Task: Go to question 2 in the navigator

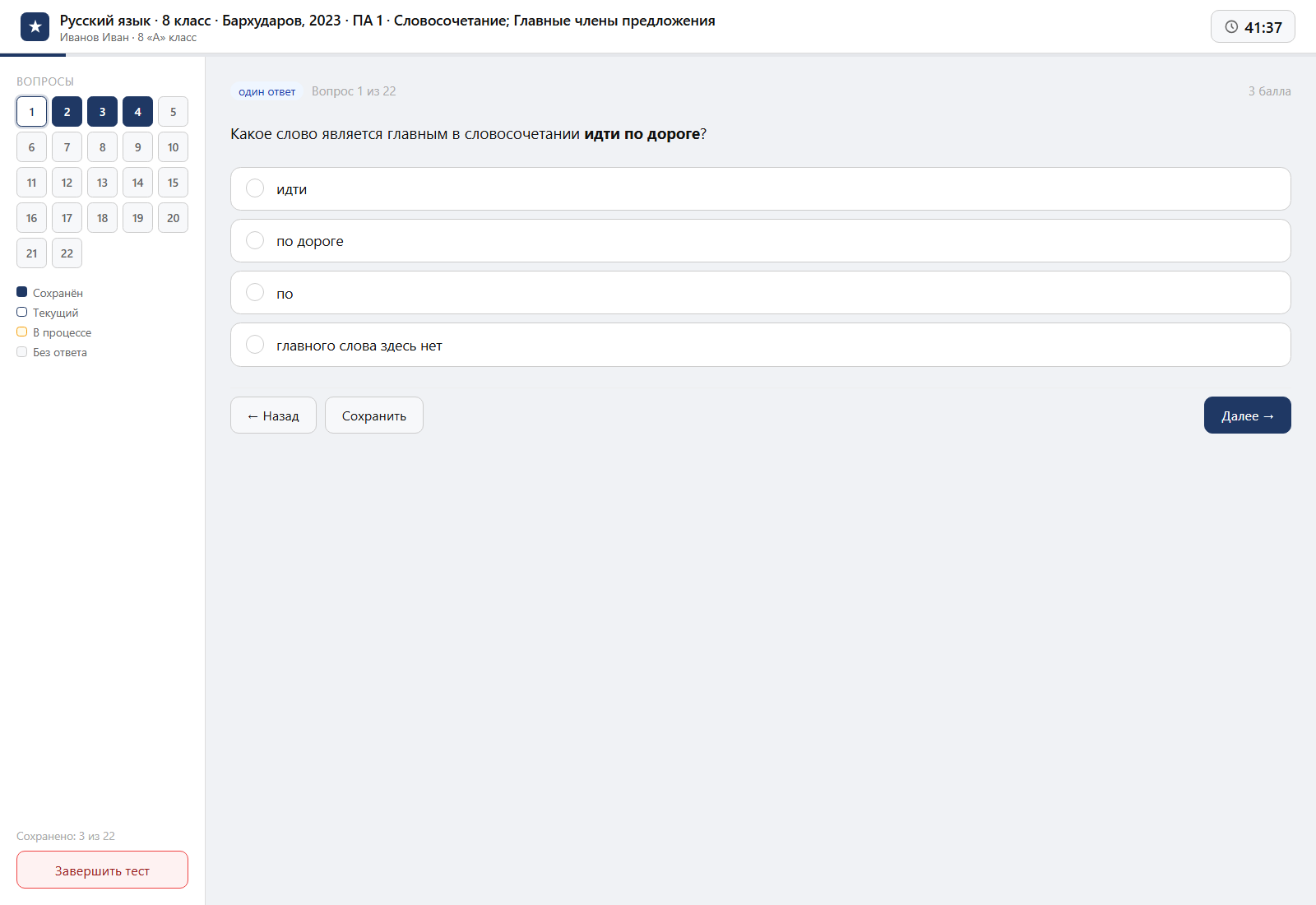Action: tap(67, 112)
